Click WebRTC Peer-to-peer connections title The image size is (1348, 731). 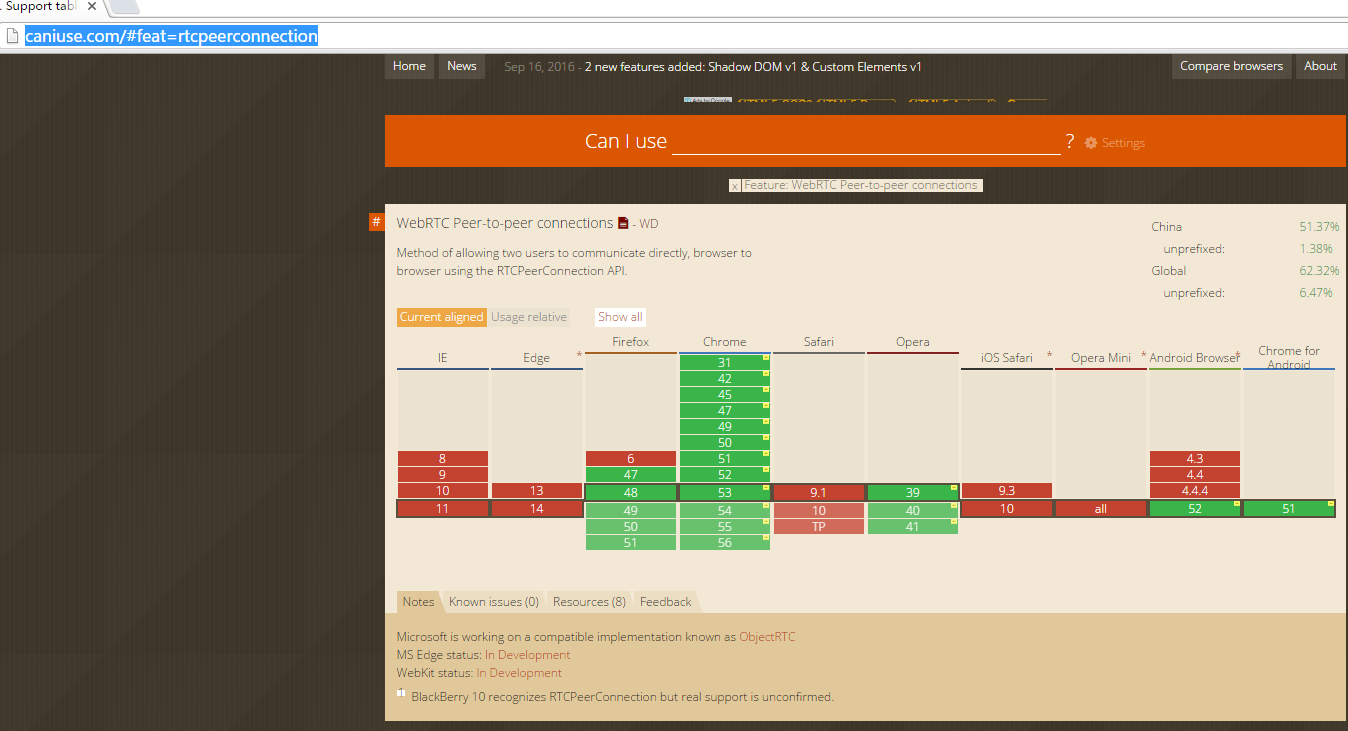[x=505, y=223]
